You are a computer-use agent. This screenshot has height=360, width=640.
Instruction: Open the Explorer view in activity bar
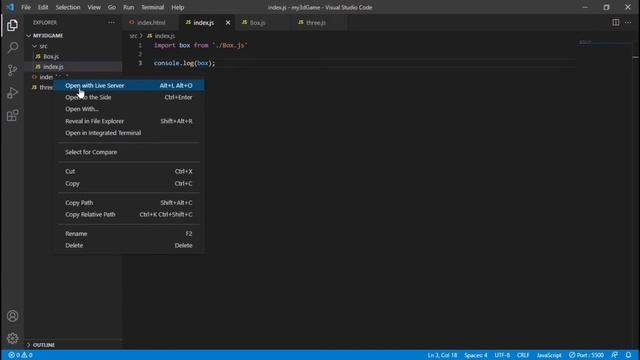tap(12, 25)
